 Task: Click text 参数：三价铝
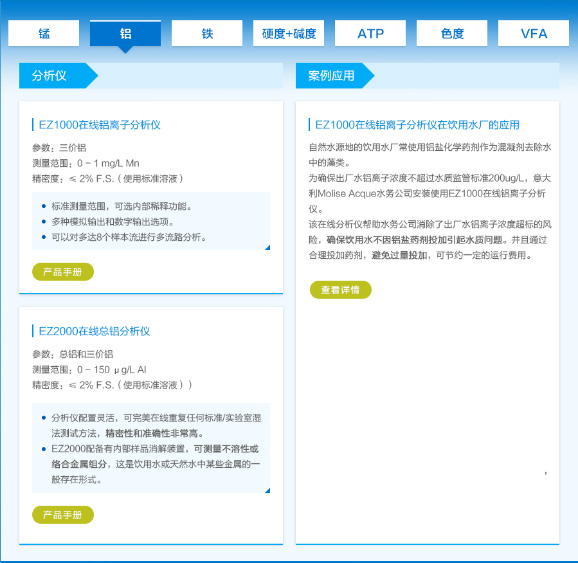(59, 147)
